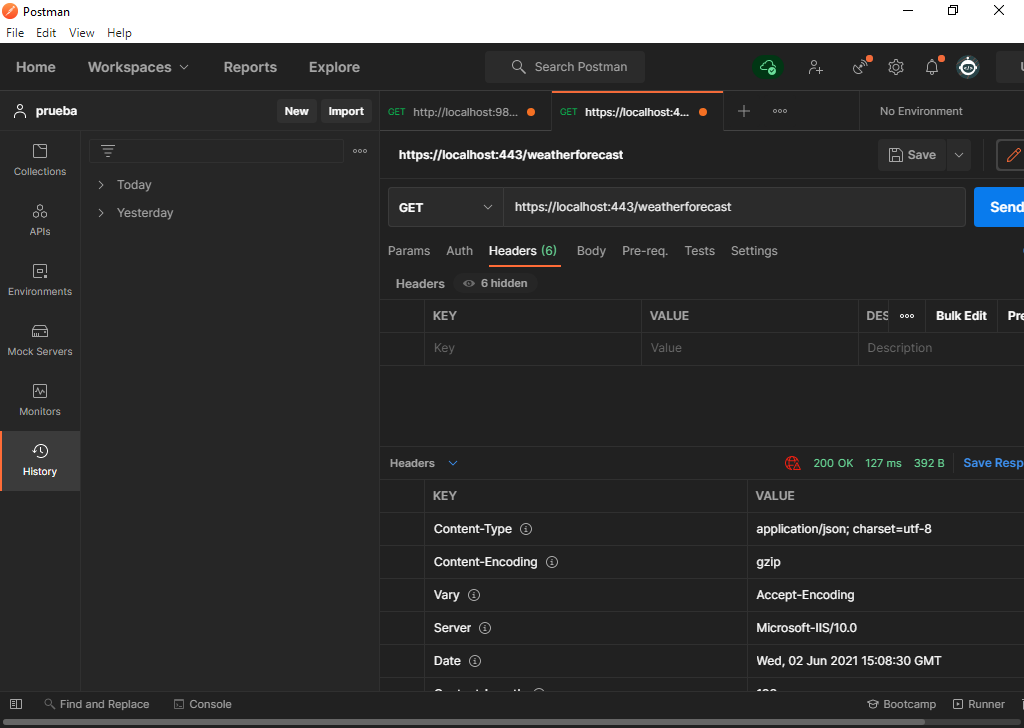The width and height of the screenshot is (1024, 728).
Task: Open tab options ellipsis menu
Action: click(x=780, y=111)
